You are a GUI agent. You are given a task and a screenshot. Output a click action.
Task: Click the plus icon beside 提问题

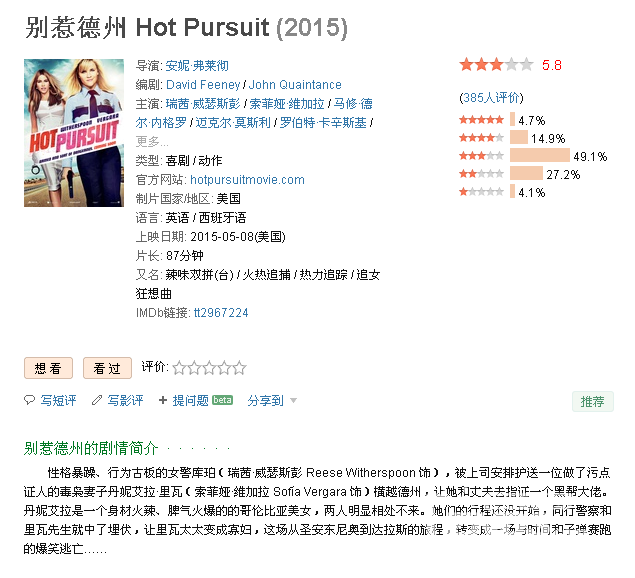[163, 401]
